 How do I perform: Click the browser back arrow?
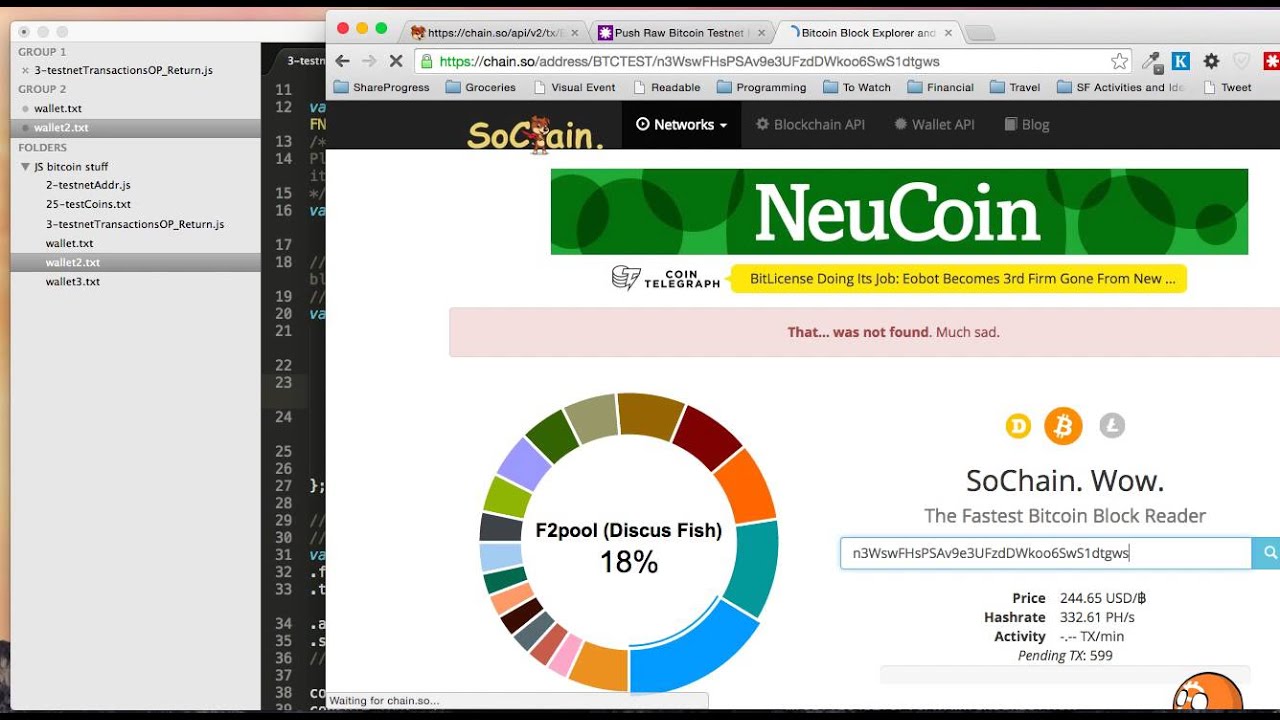[x=342, y=61]
